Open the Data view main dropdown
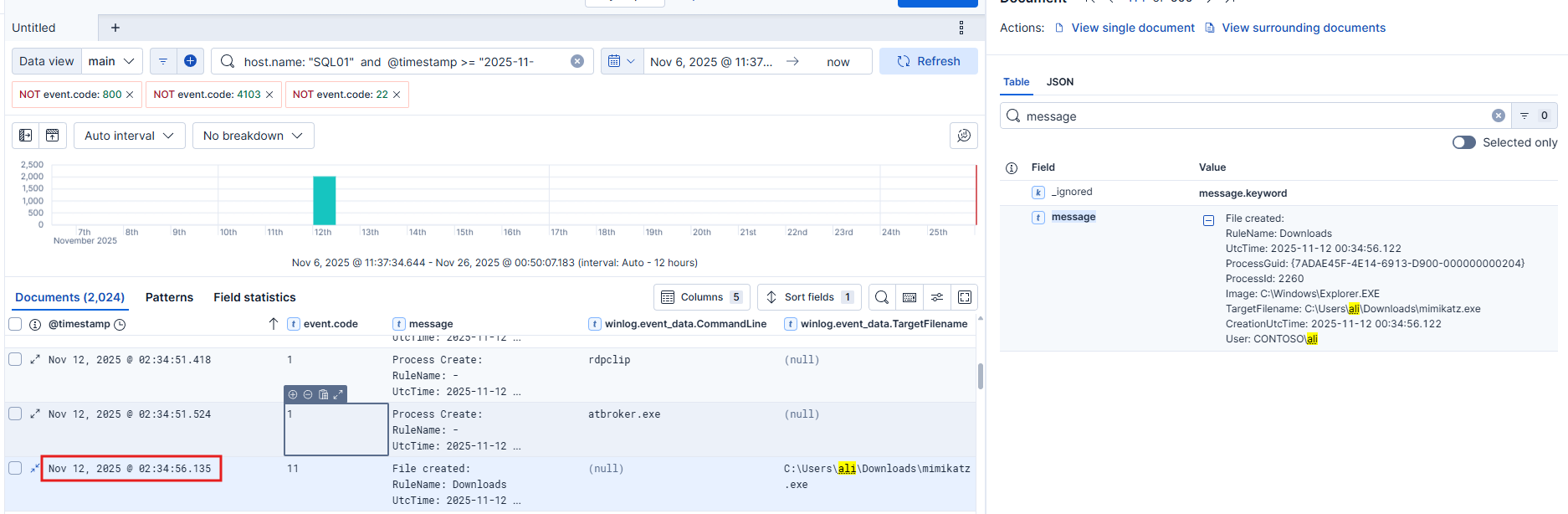This screenshot has width=1568, height=514. click(x=111, y=61)
